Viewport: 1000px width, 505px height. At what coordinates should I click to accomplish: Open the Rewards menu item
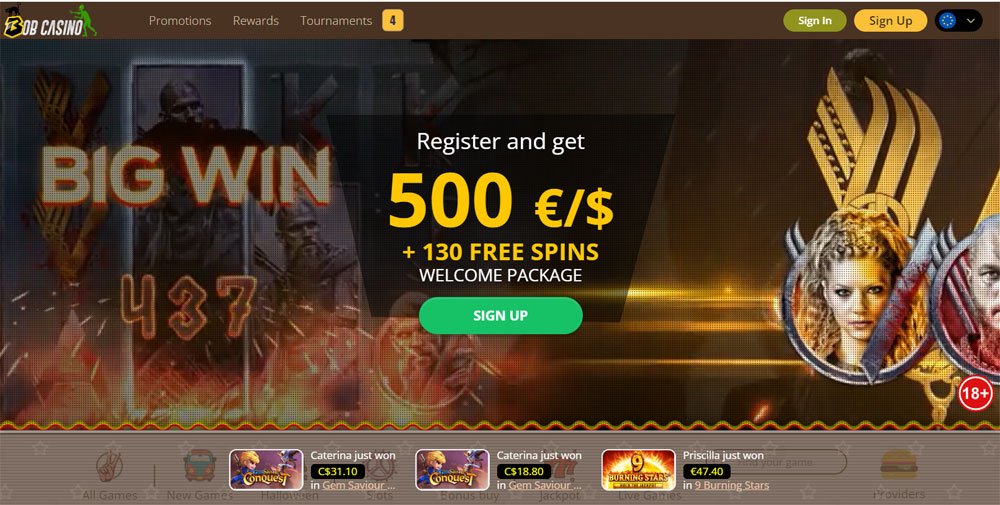[256, 20]
